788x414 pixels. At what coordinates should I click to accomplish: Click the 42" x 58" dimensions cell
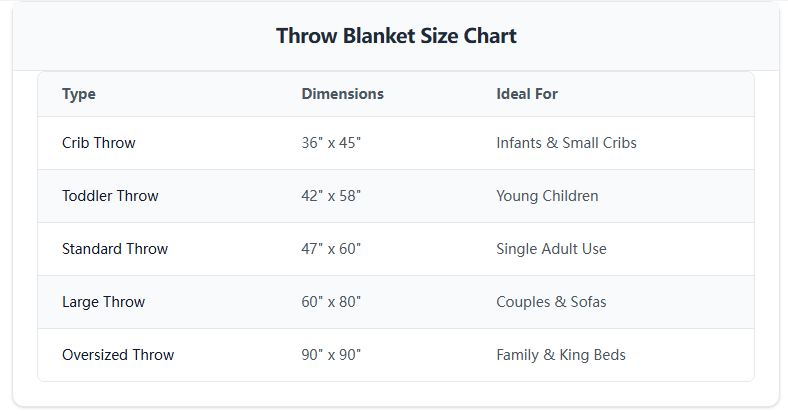(x=331, y=196)
